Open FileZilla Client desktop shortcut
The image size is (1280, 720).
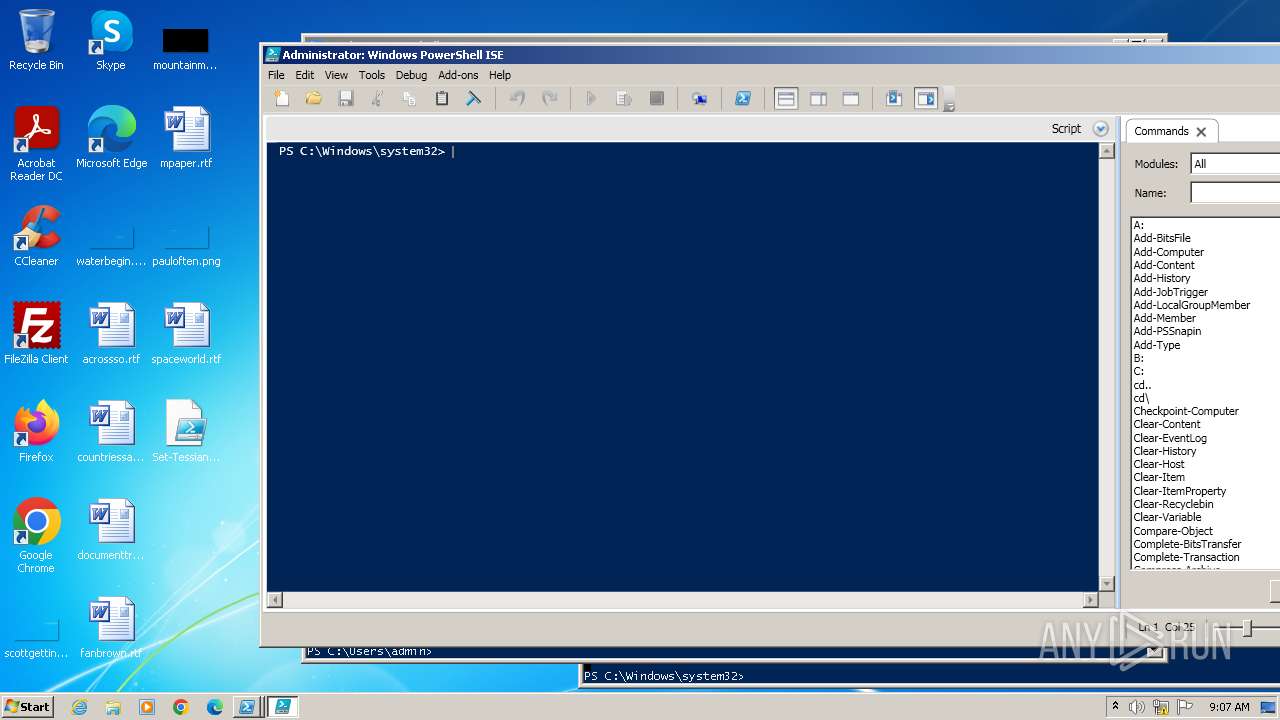click(x=36, y=333)
